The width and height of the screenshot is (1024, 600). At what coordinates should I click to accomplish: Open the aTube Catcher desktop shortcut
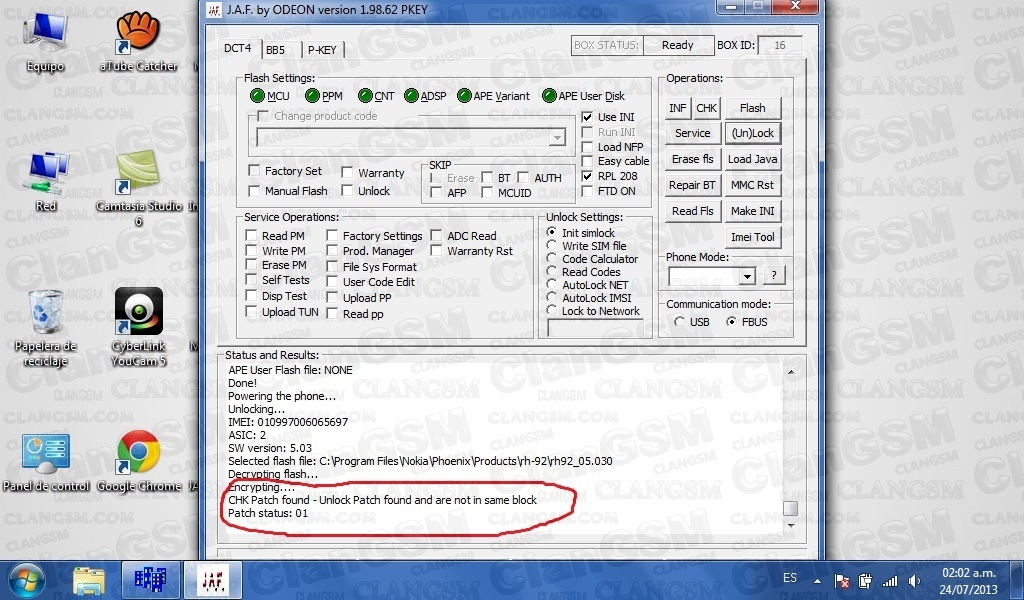point(138,40)
